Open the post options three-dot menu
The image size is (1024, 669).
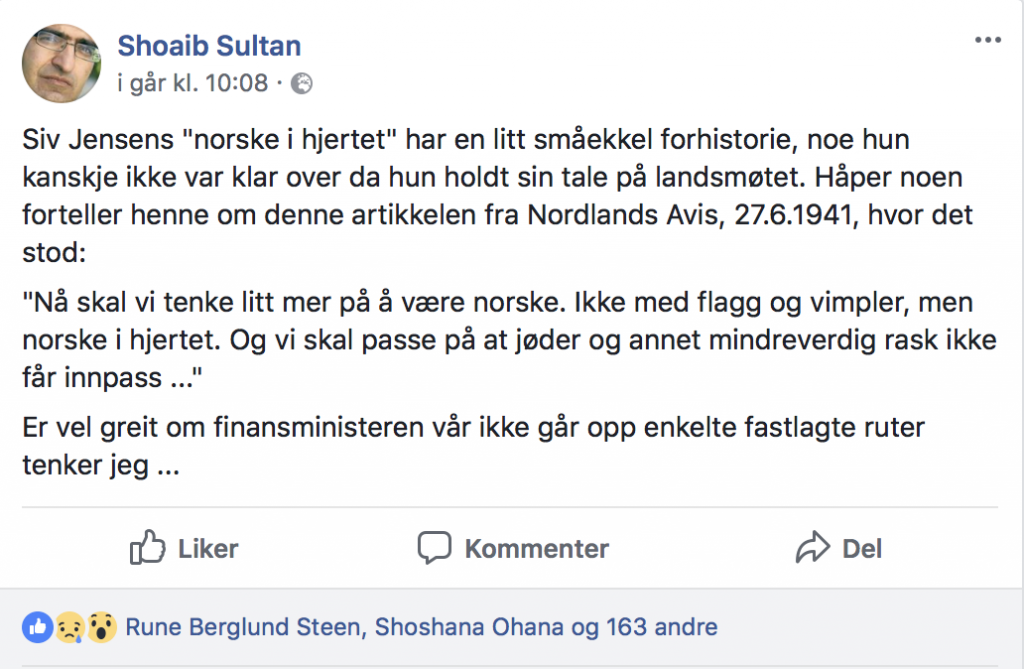coord(987,40)
